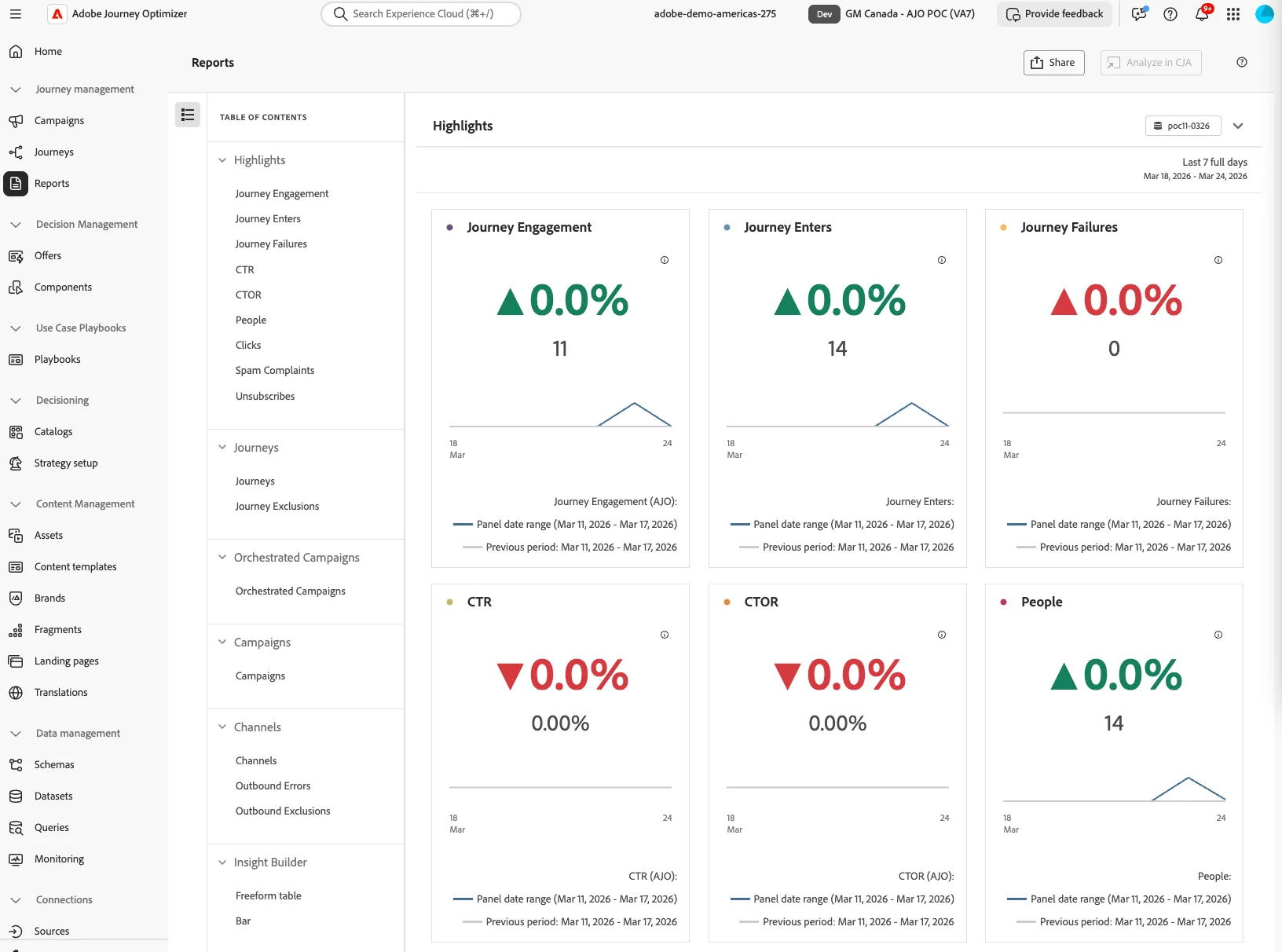Open poc11-0326 data view selector
The width and height of the screenshot is (1282, 952).
click(1182, 126)
